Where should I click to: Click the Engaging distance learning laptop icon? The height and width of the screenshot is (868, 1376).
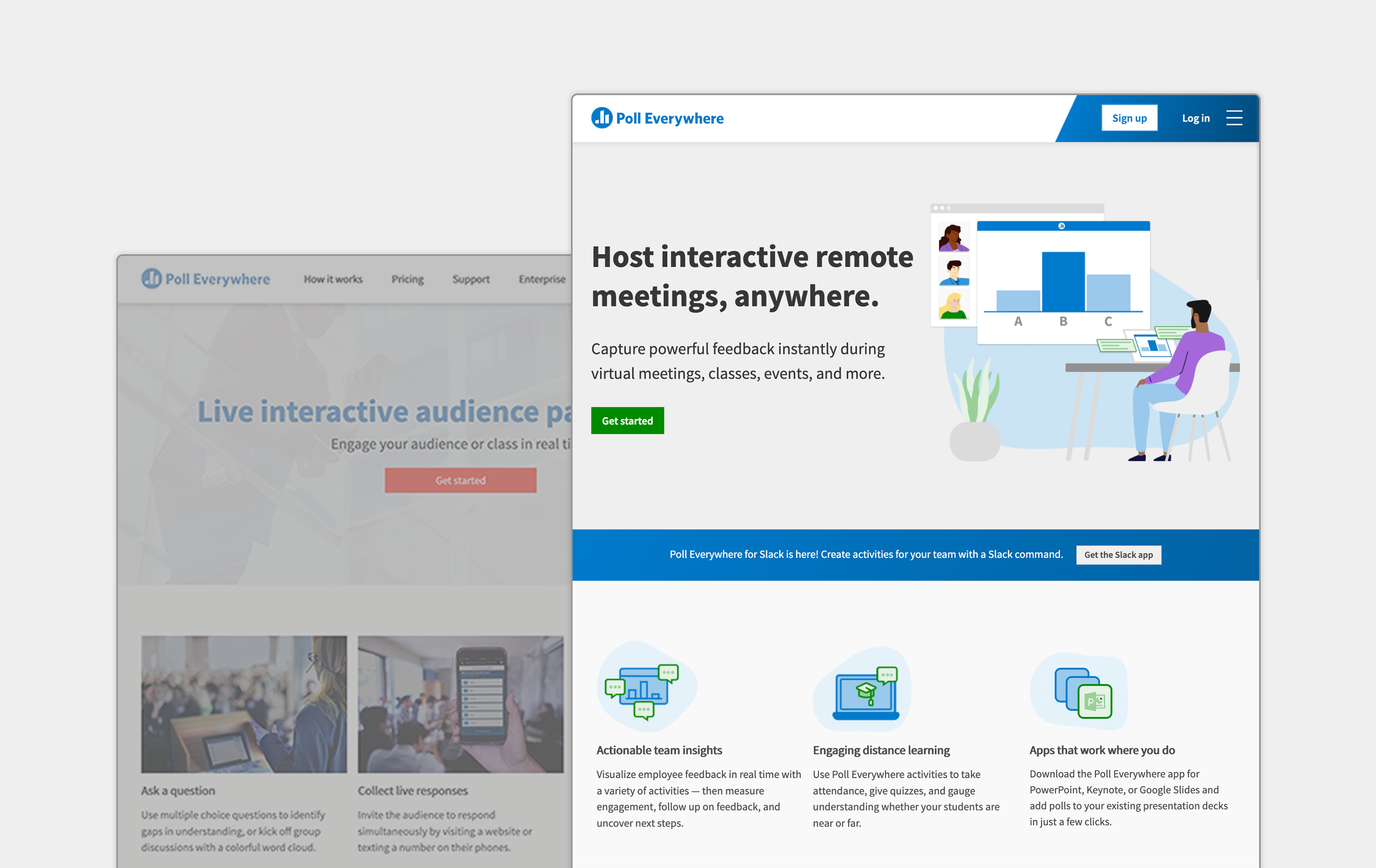(863, 689)
